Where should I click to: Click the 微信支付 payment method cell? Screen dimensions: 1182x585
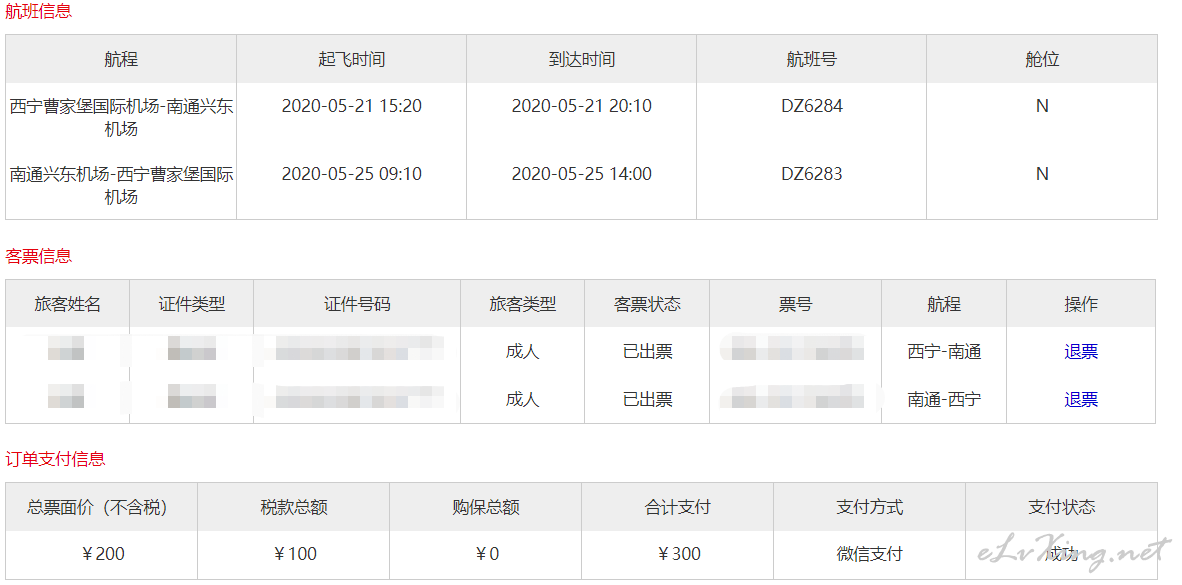point(869,554)
